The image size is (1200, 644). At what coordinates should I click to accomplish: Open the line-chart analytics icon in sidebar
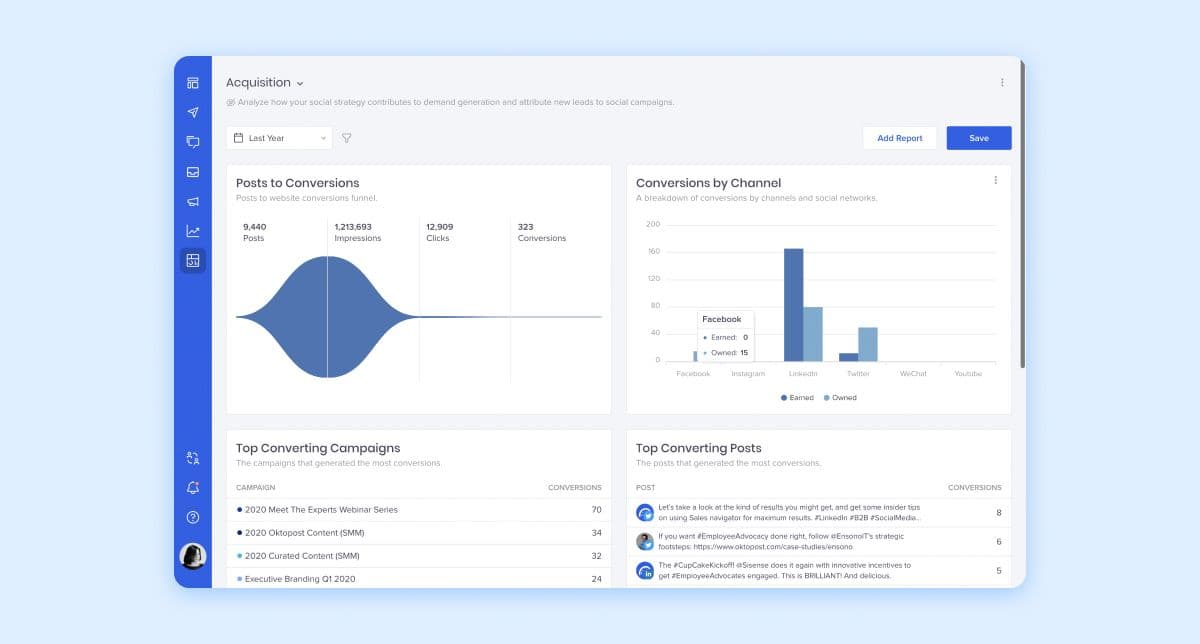(x=193, y=231)
